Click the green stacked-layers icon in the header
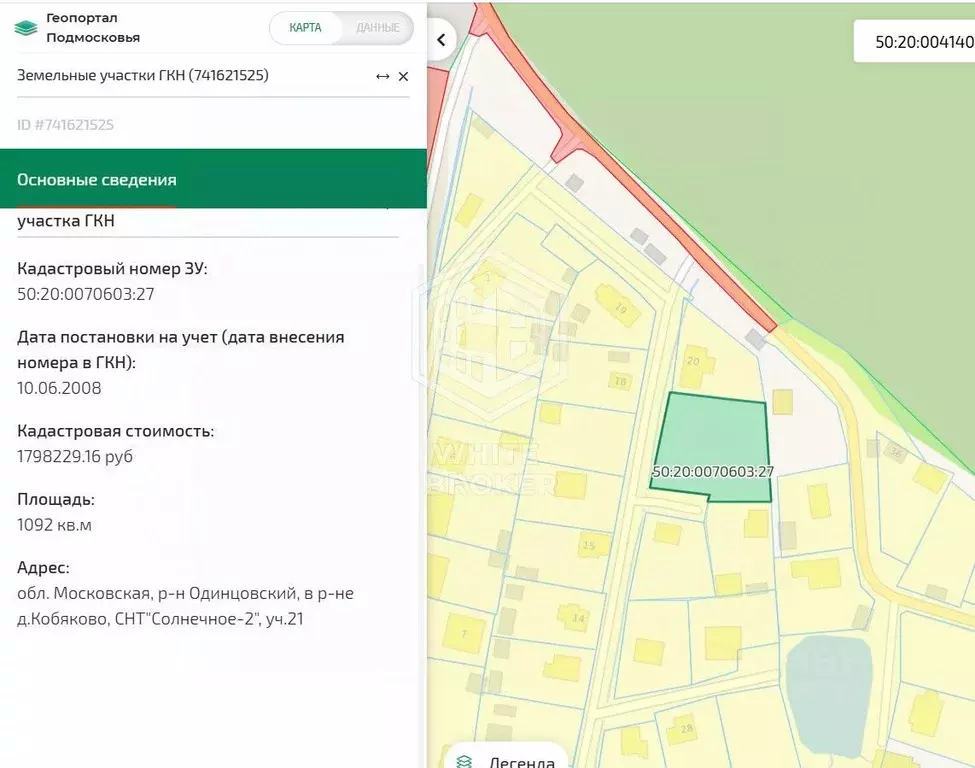Image resolution: width=975 pixels, height=768 pixels. coord(26,27)
